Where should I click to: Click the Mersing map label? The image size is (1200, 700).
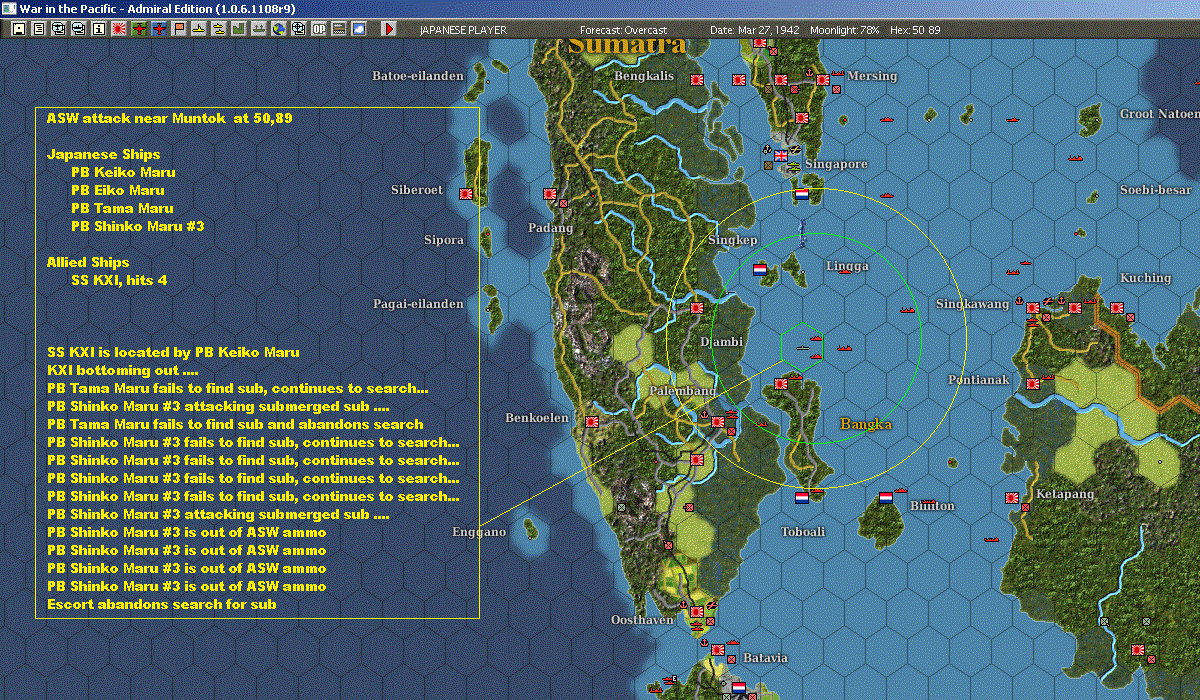[872, 76]
